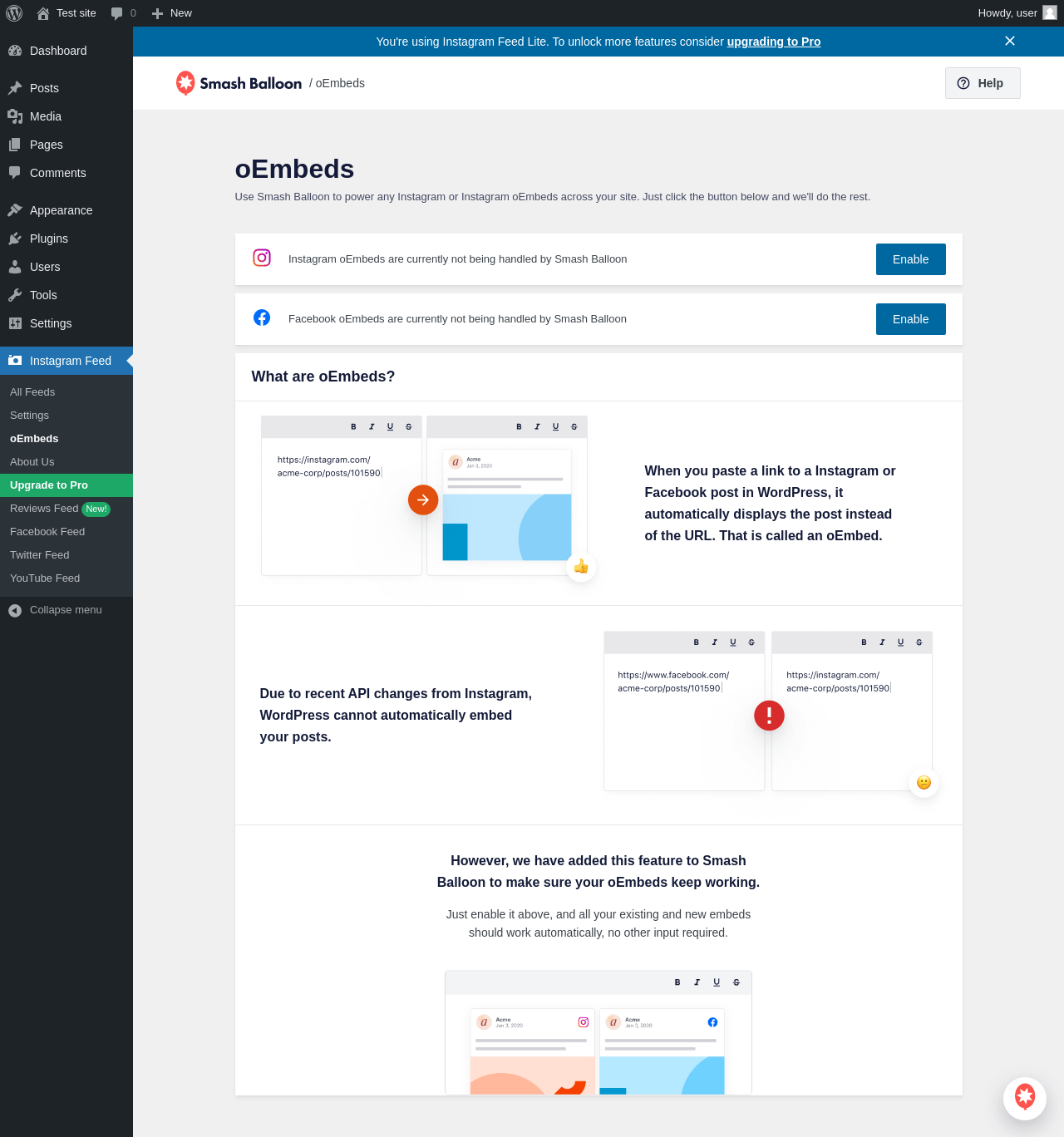Image resolution: width=1064 pixels, height=1137 pixels.
Task: Open the Help button
Action: 983,83
